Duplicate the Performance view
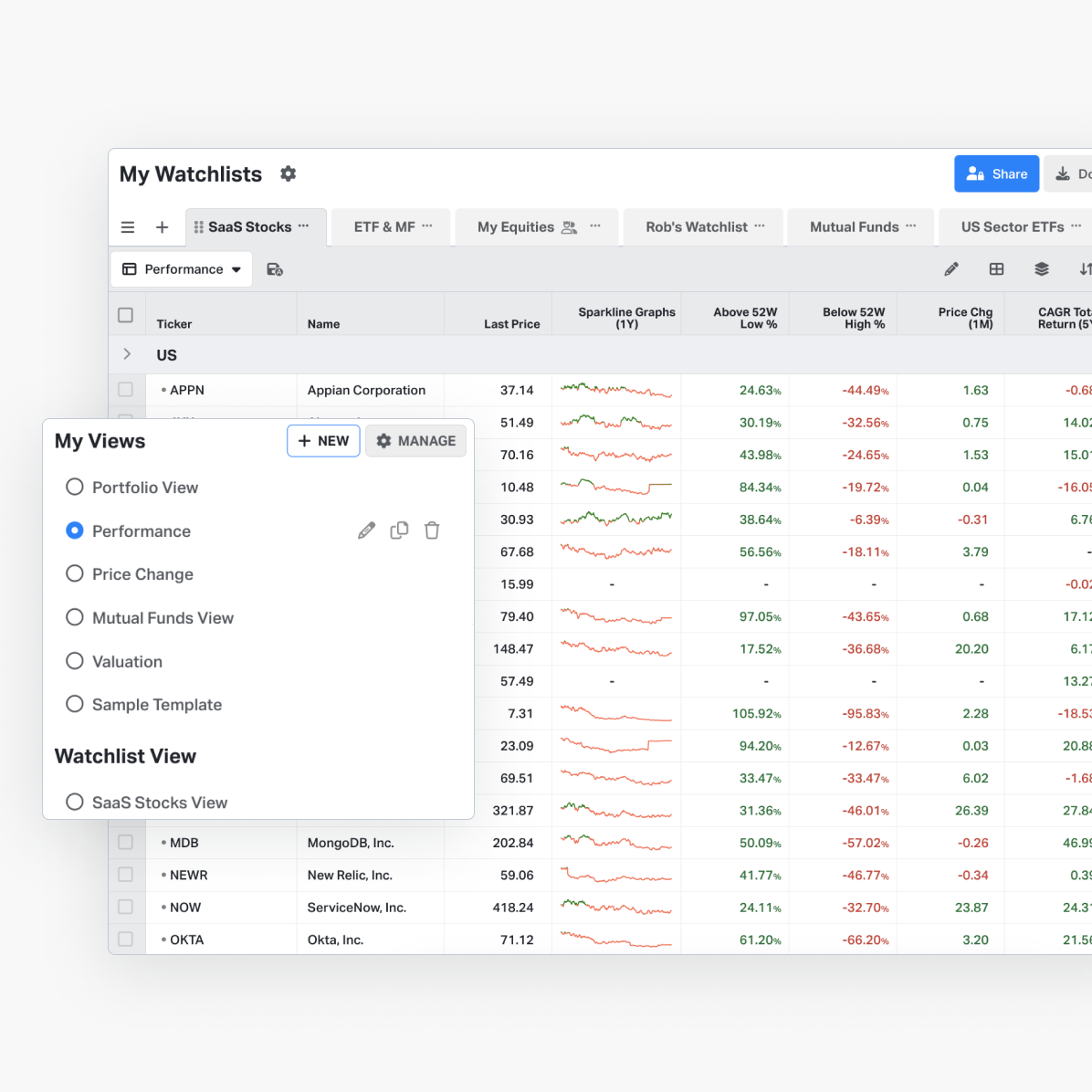Viewport: 1092px width, 1092px height. [399, 530]
